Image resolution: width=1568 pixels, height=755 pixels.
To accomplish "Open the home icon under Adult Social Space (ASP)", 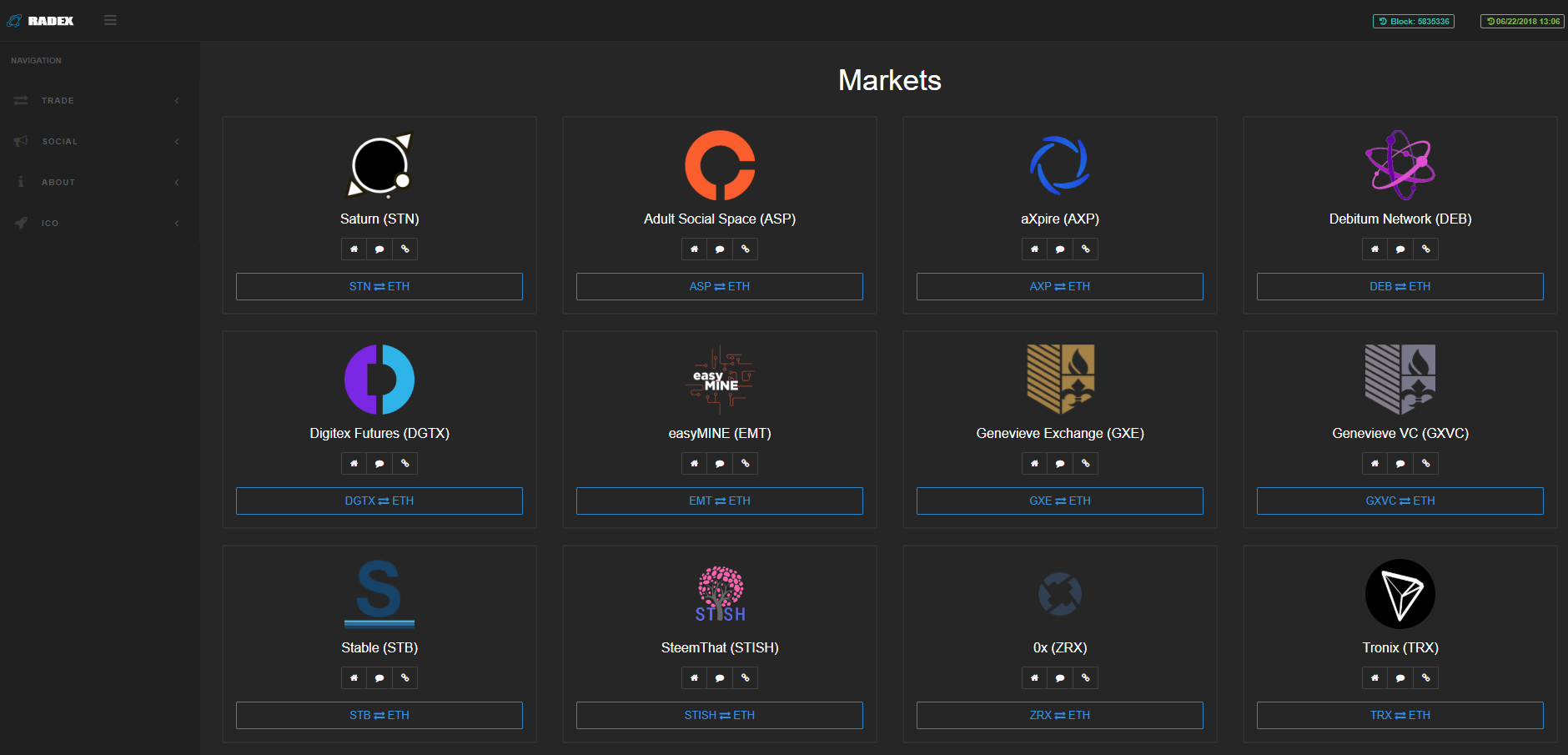I will [694, 249].
